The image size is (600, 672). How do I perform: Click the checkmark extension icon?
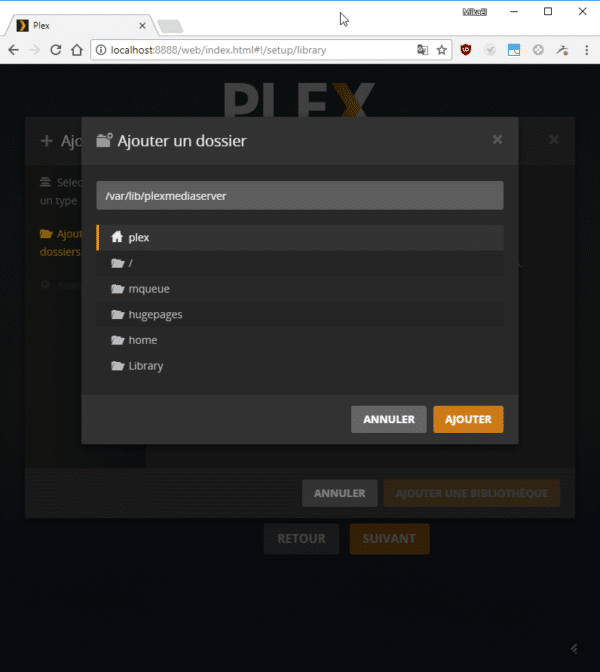pyautogui.click(x=490, y=50)
